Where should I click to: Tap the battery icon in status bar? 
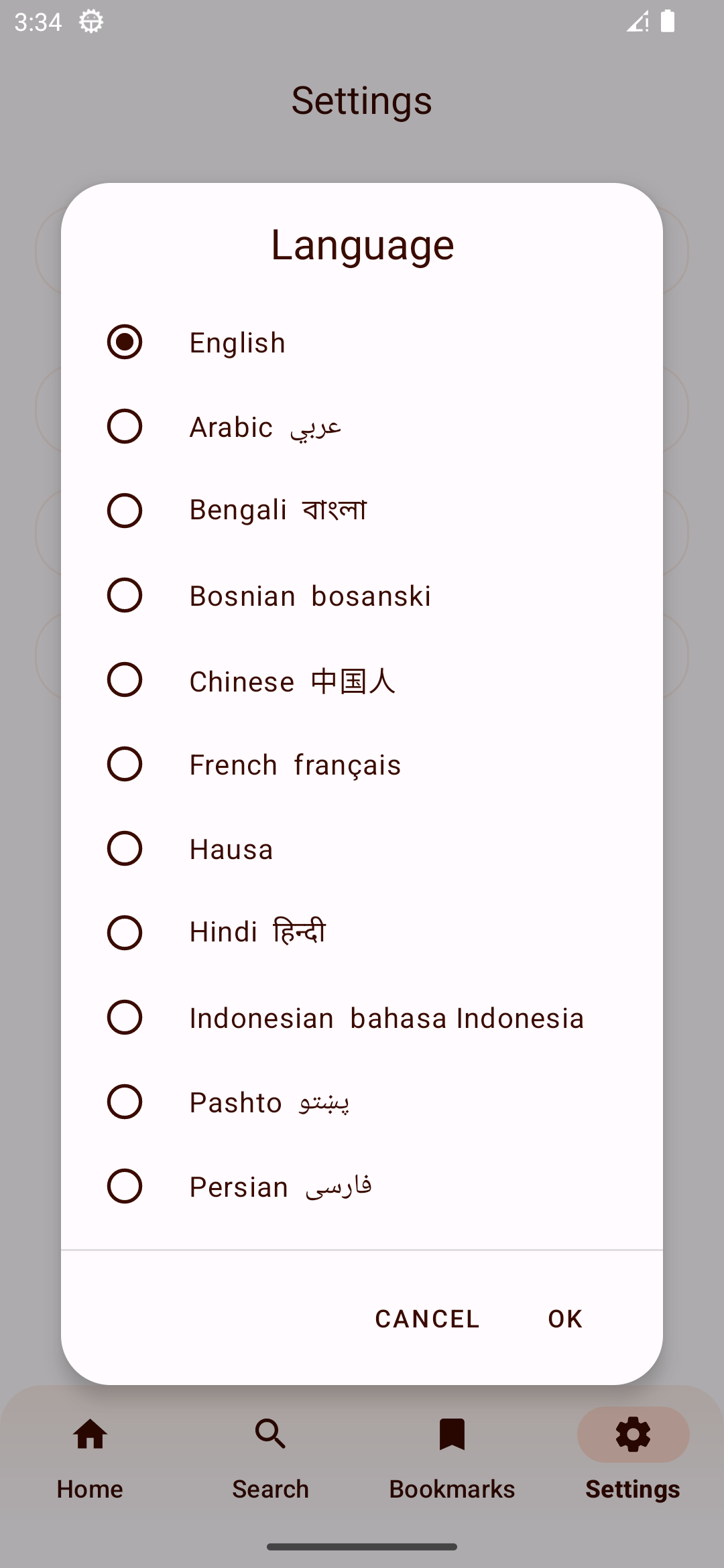coord(668,21)
